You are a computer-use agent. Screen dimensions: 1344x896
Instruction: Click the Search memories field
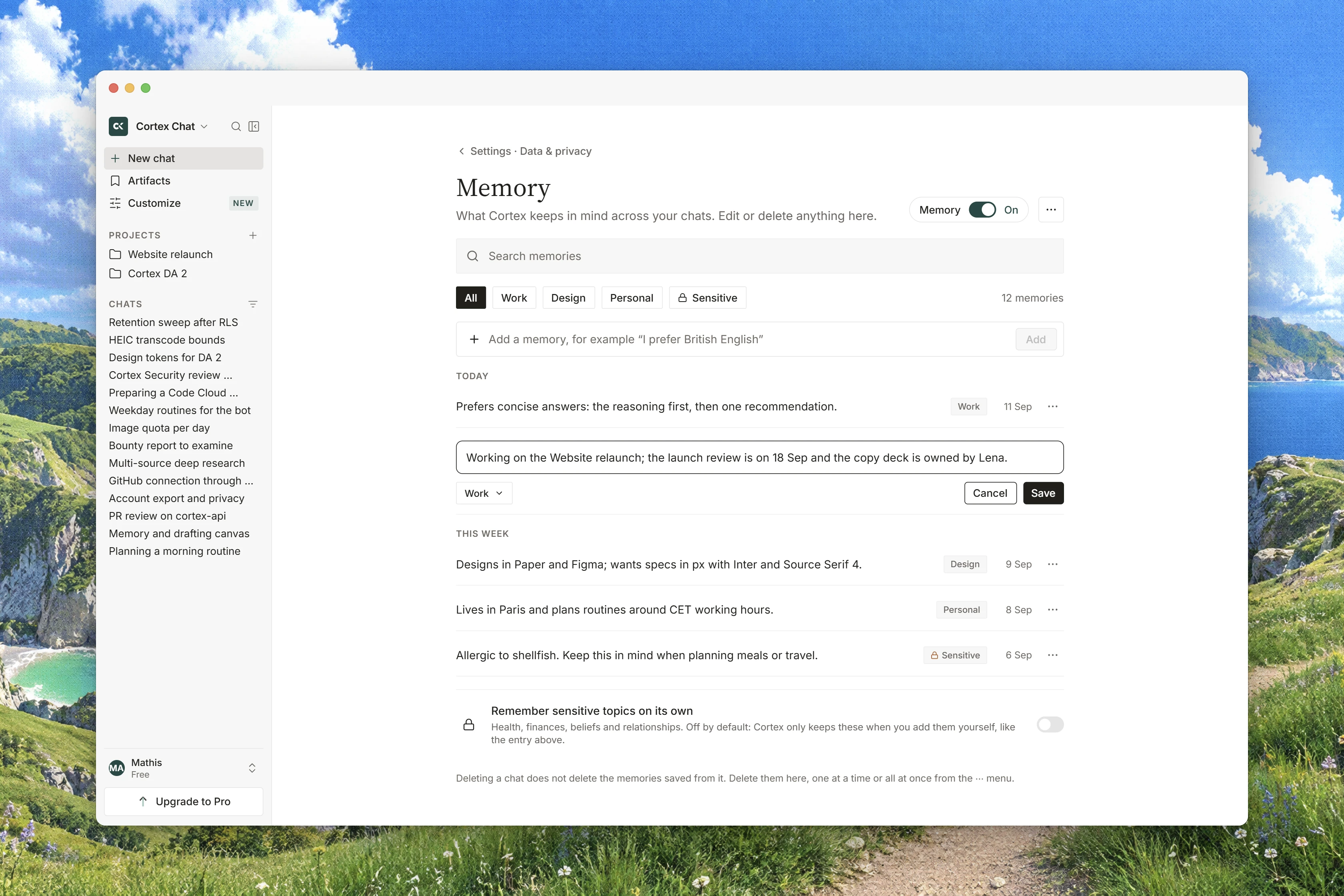click(x=760, y=256)
